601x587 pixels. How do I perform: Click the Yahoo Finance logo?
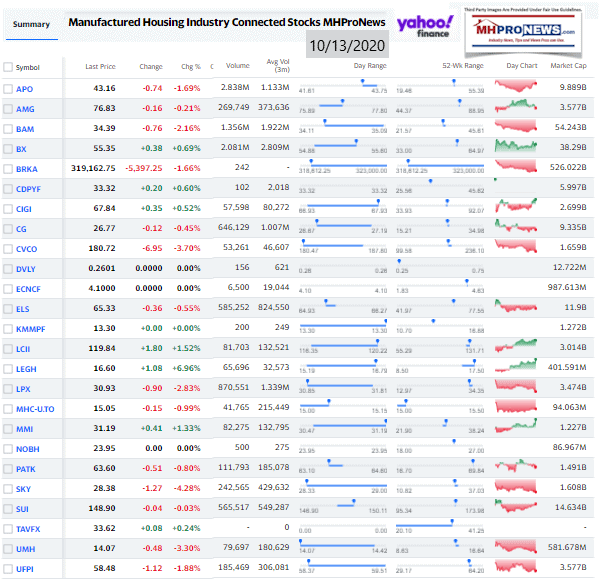coord(425,26)
